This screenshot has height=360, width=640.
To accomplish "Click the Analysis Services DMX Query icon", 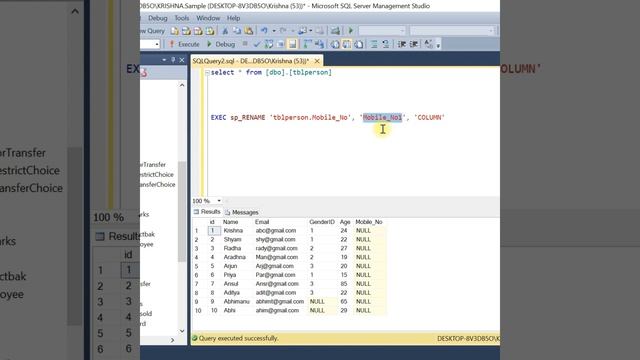I will pos(198,31).
